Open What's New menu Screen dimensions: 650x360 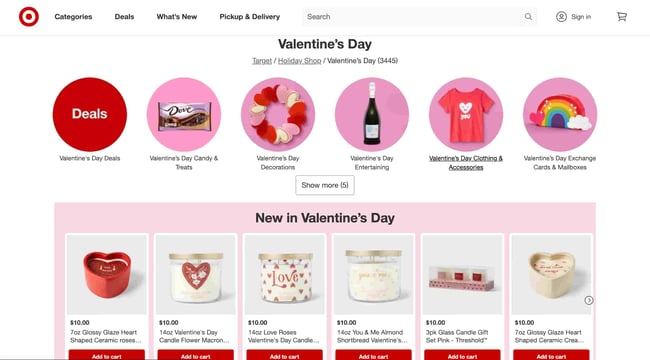177,17
